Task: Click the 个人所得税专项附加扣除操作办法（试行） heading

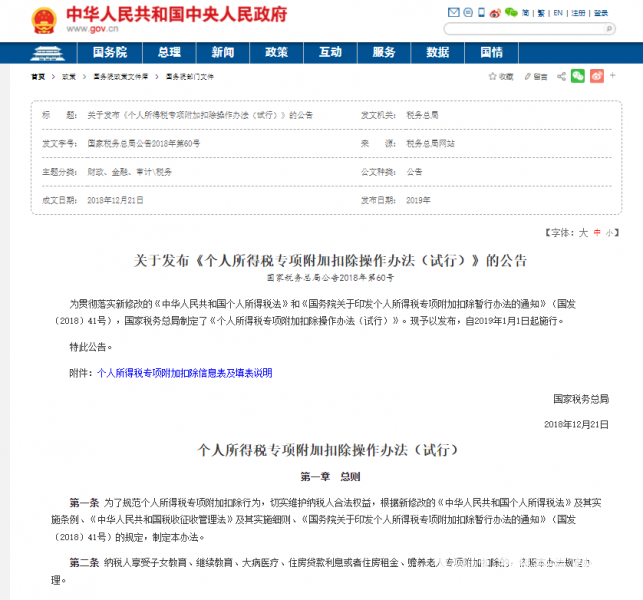Action: (328, 450)
